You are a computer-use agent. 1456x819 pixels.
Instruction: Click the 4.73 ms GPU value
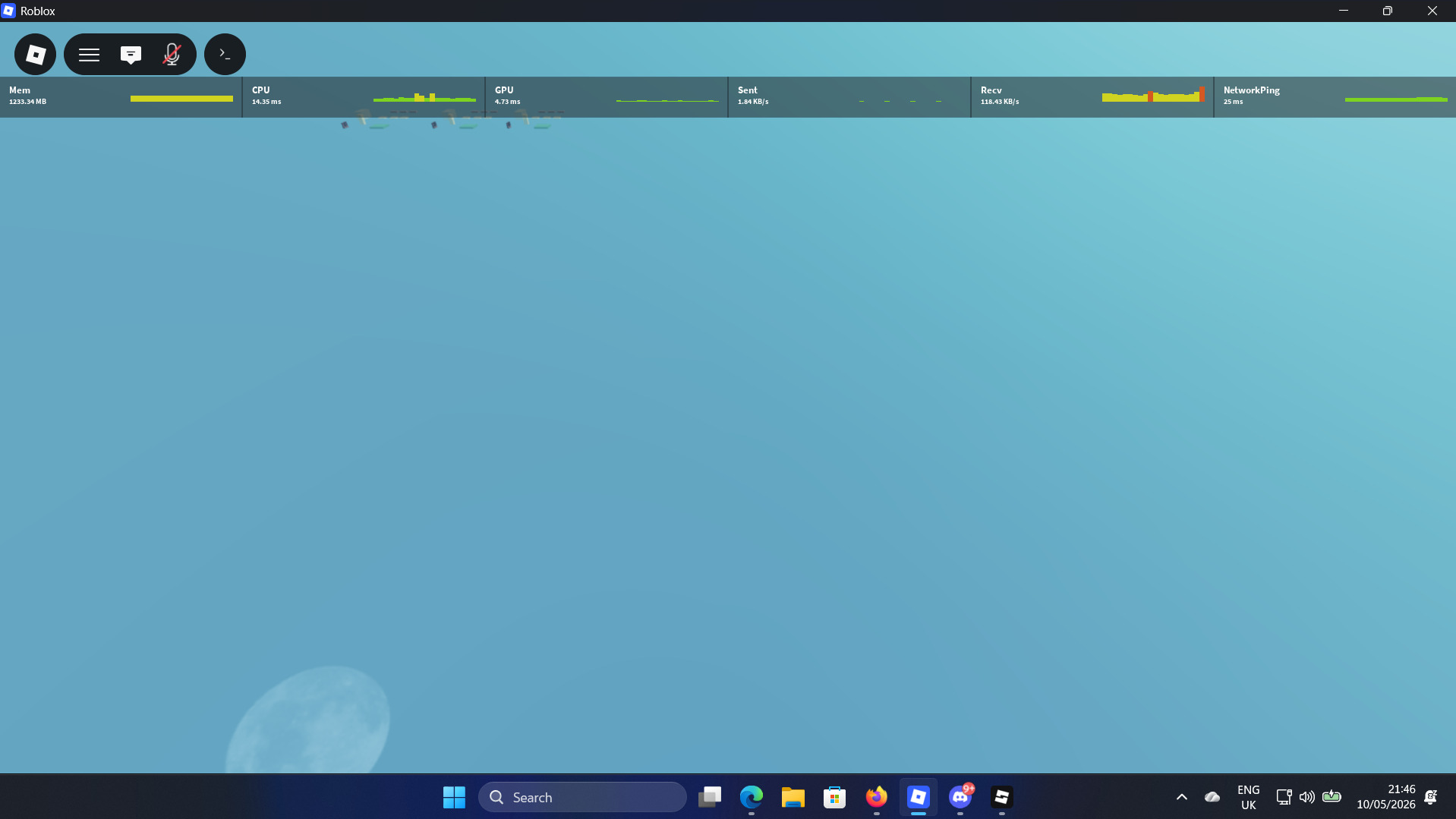coord(508,102)
